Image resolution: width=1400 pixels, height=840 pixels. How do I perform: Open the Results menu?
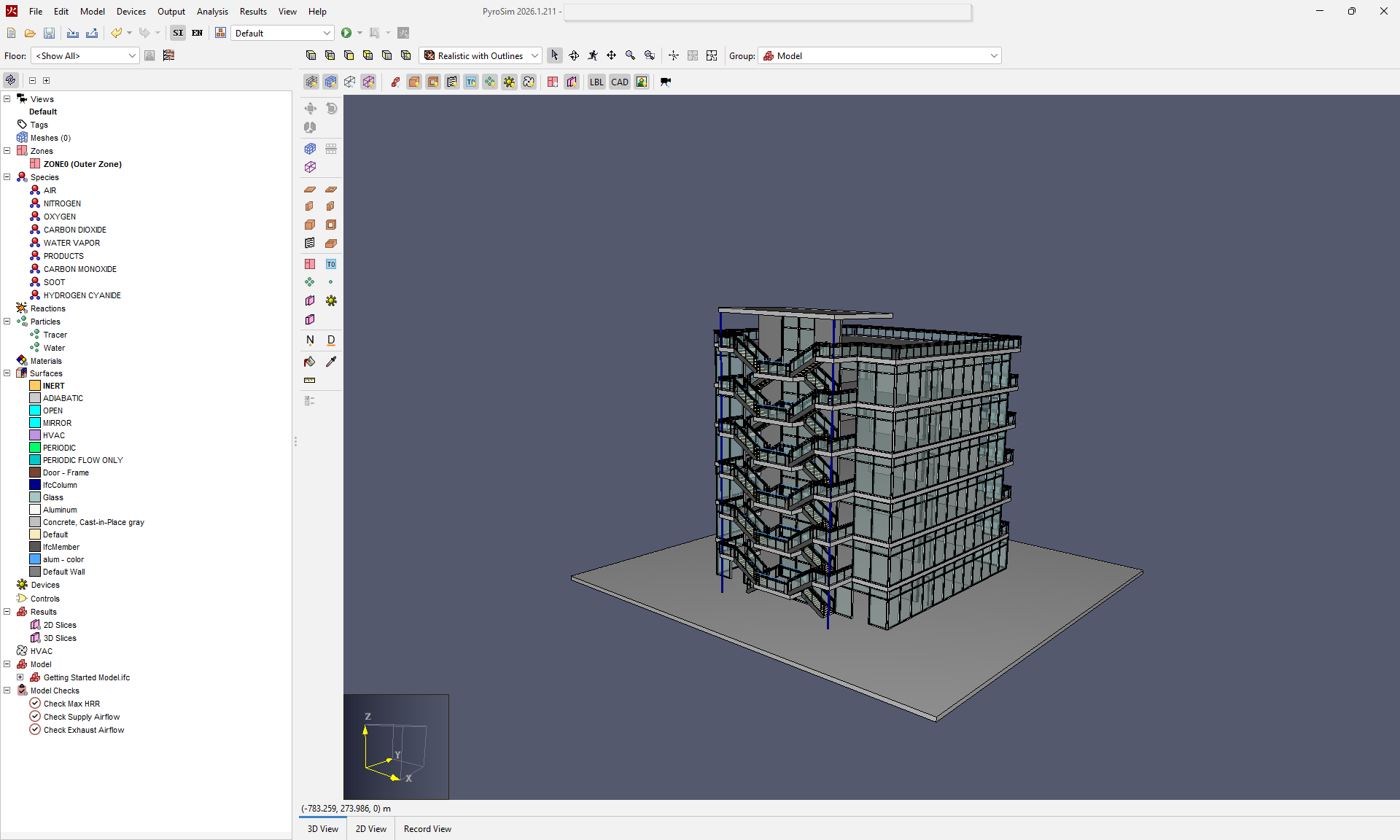(x=253, y=11)
